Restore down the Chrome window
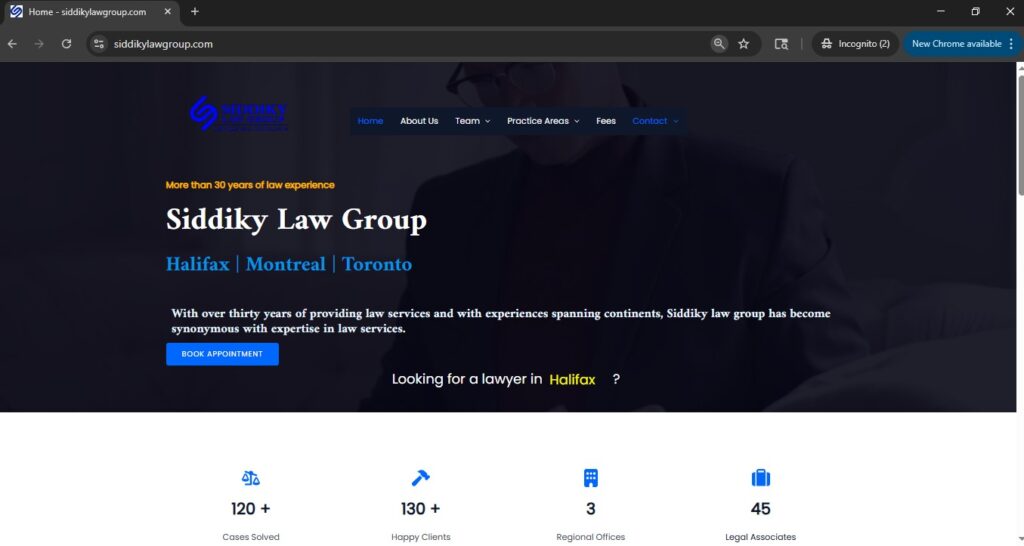The image size is (1024, 546). pos(975,11)
